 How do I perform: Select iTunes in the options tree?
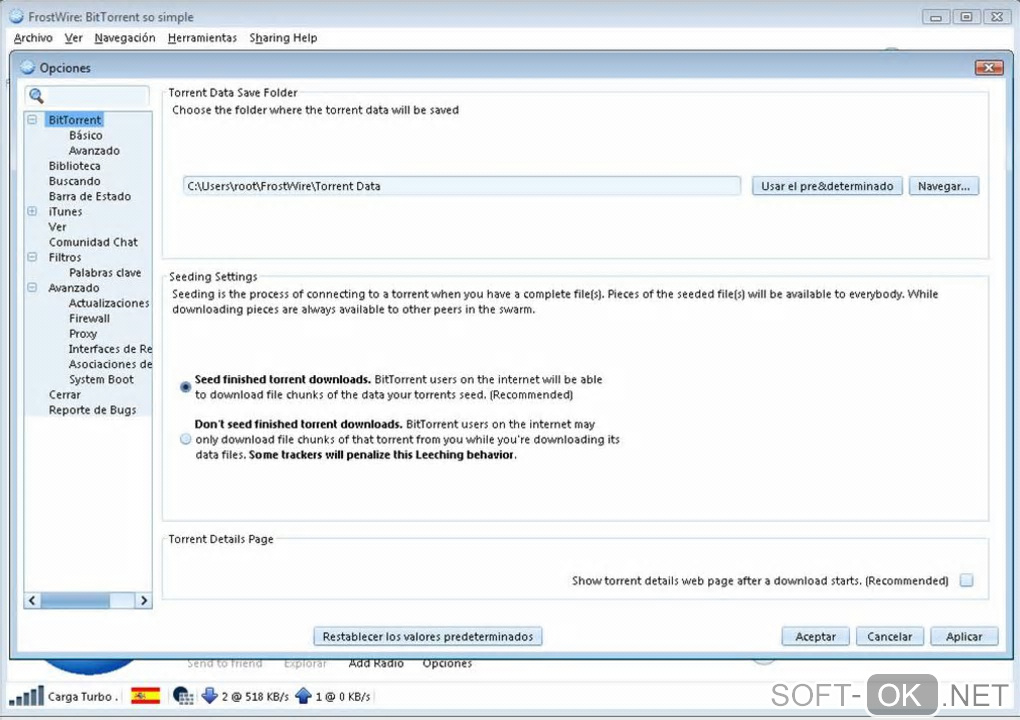[65, 211]
